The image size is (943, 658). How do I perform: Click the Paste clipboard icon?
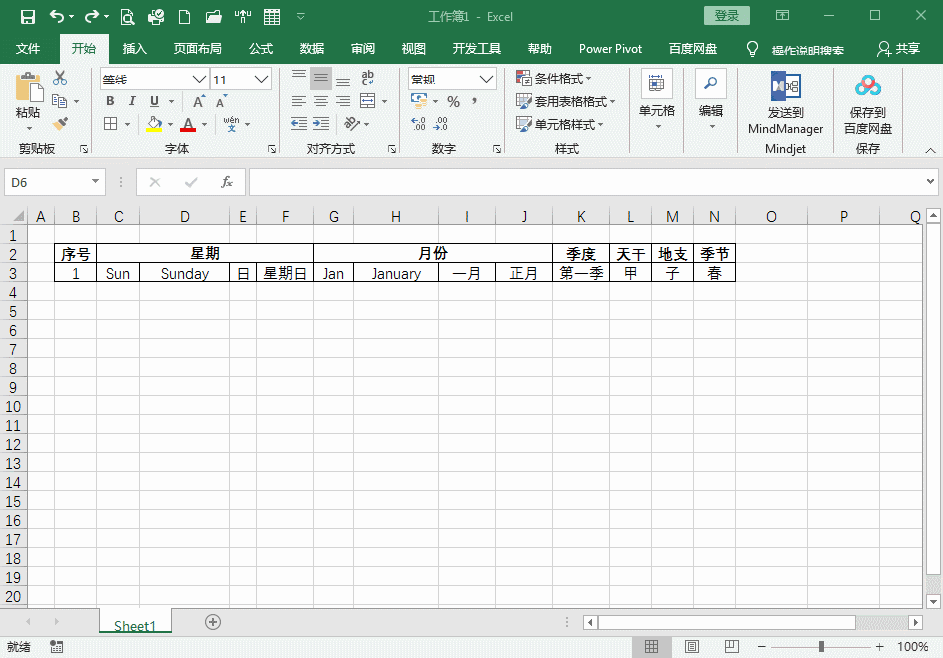point(28,88)
